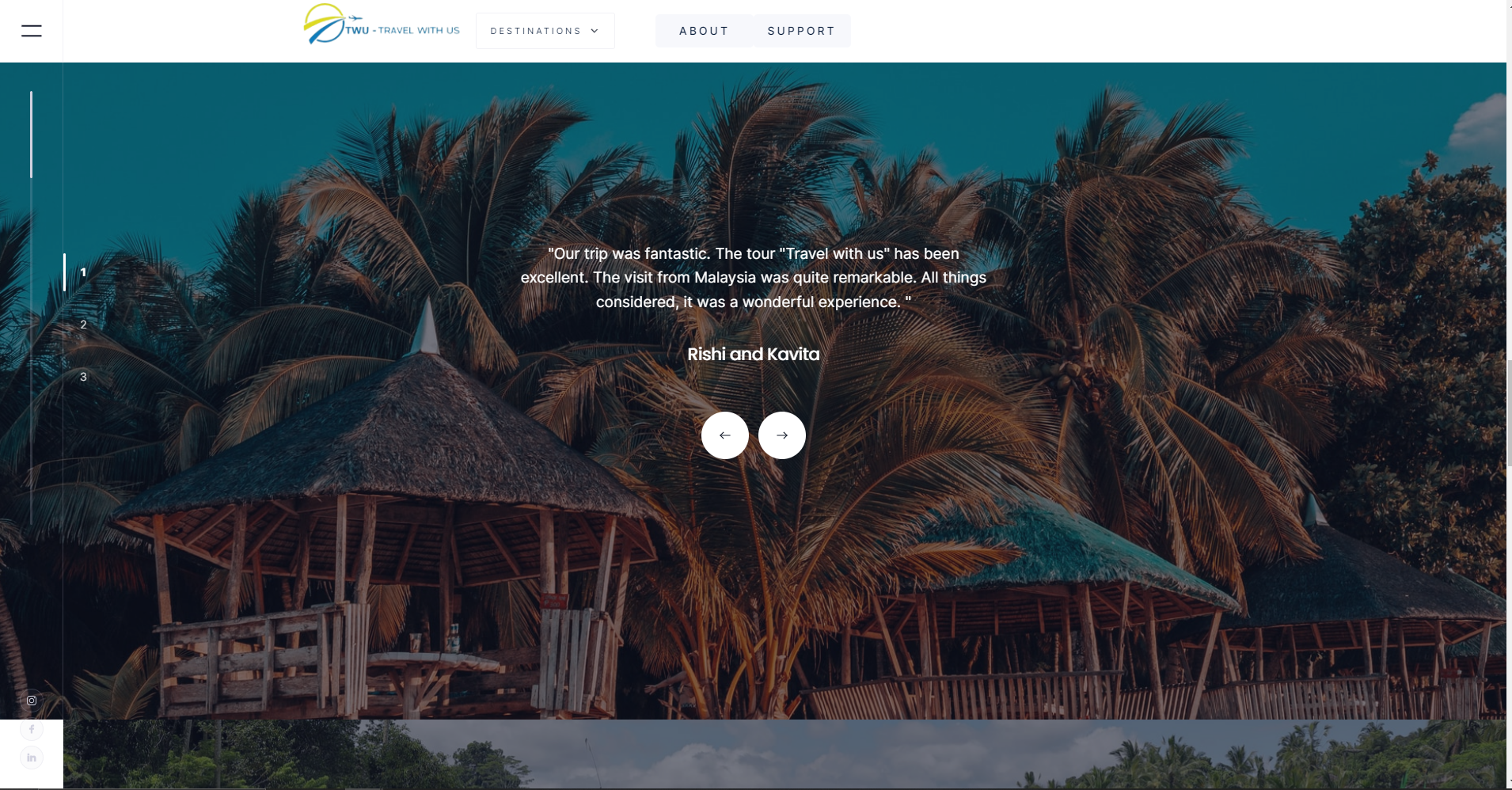
Task: Select slide indicator 1
Action: click(83, 272)
